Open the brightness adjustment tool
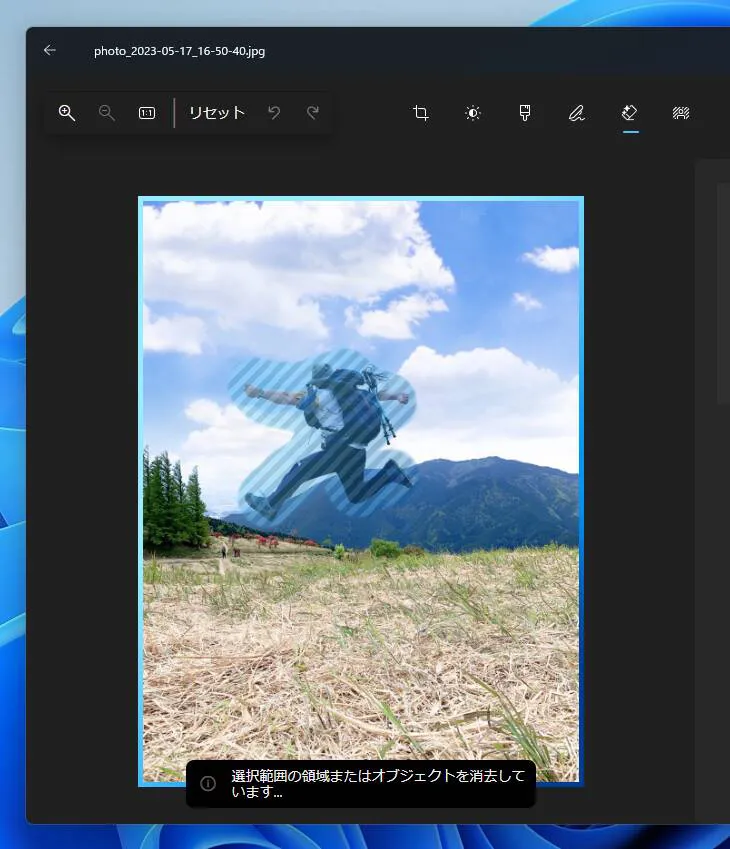This screenshot has width=730, height=849. pyautogui.click(x=473, y=113)
